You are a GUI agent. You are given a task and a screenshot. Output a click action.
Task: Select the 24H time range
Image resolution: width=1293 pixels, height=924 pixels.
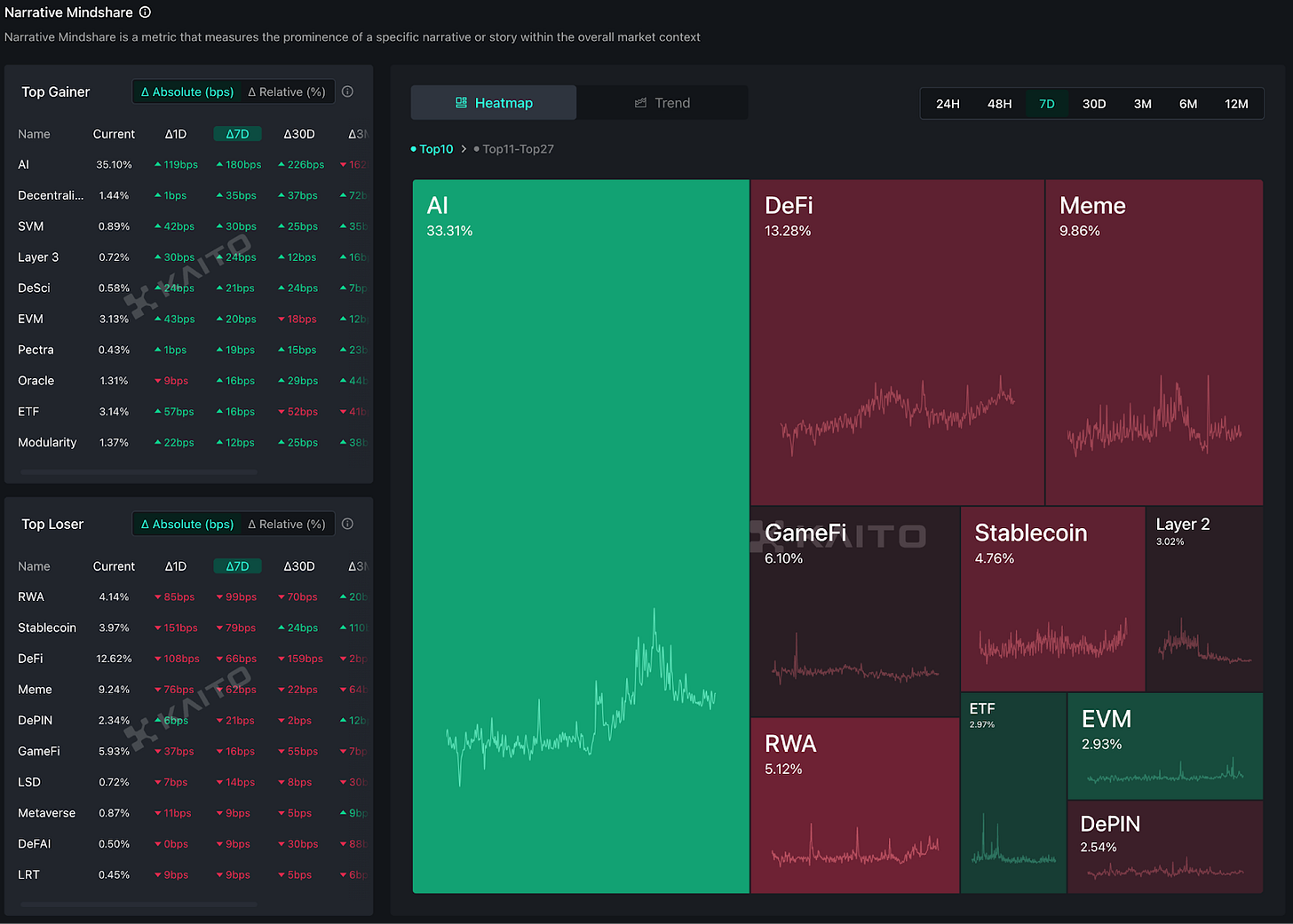click(948, 103)
